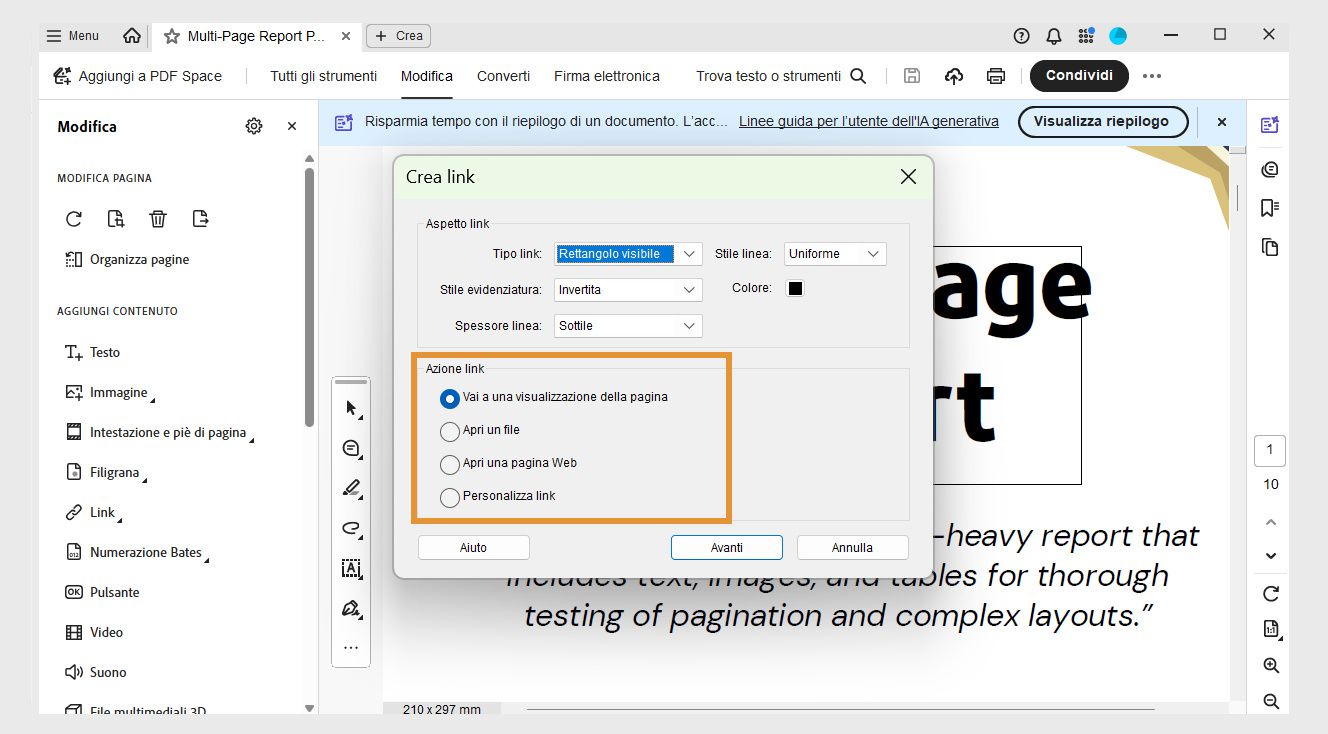
Task: Open the 'Tipo link' dropdown
Action: pos(688,253)
